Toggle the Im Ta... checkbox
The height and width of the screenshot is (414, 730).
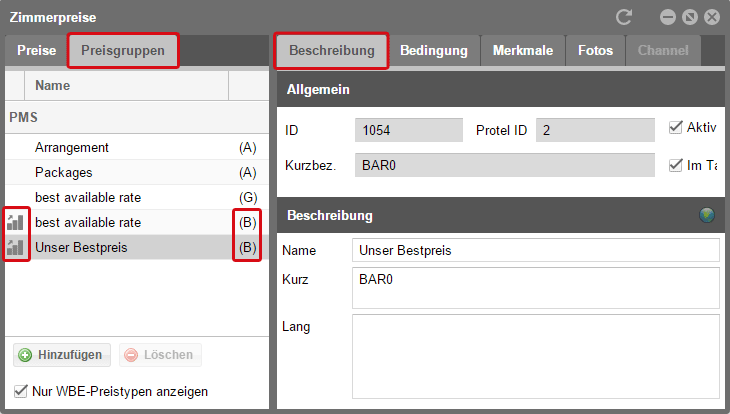tap(675, 165)
